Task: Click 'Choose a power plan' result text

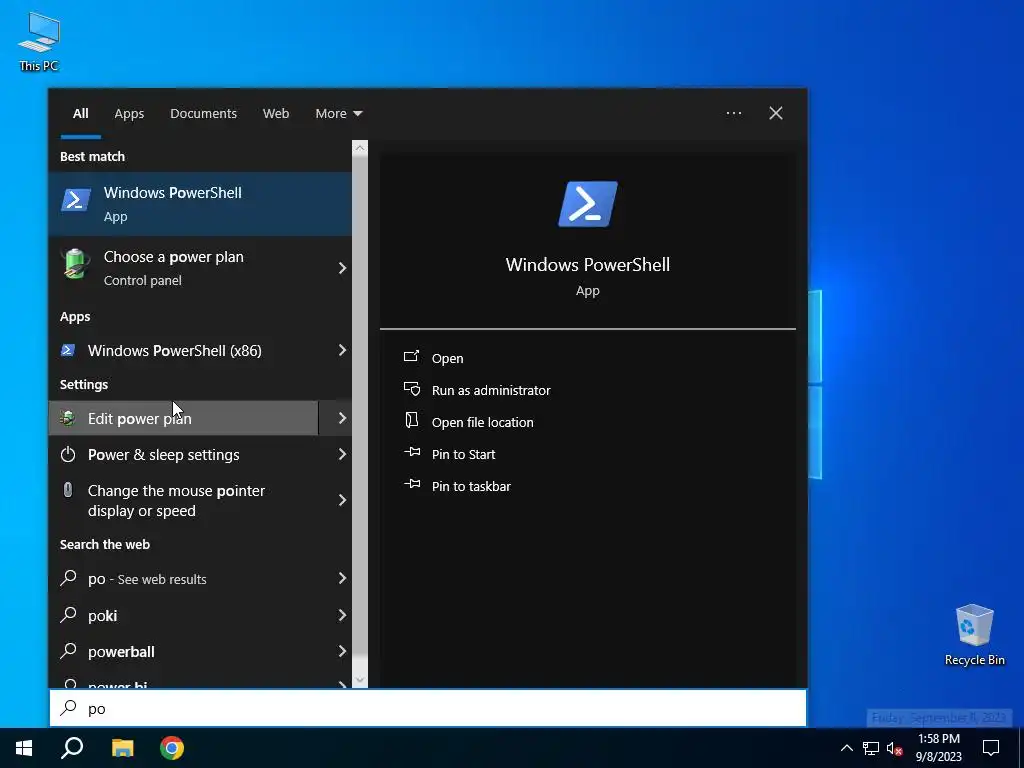Action: (174, 257)
